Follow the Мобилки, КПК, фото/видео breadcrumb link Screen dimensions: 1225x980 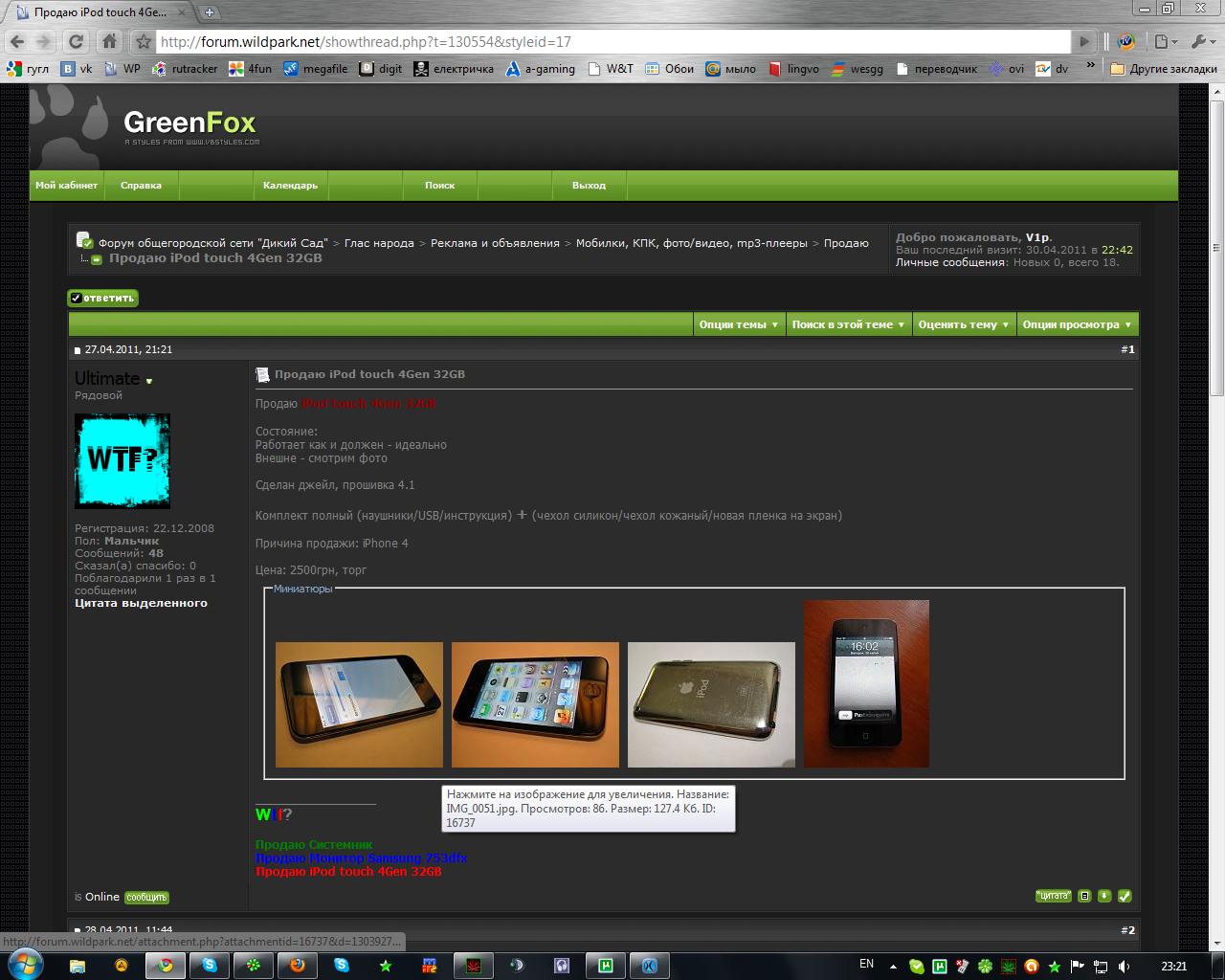[x=692, y=243]
